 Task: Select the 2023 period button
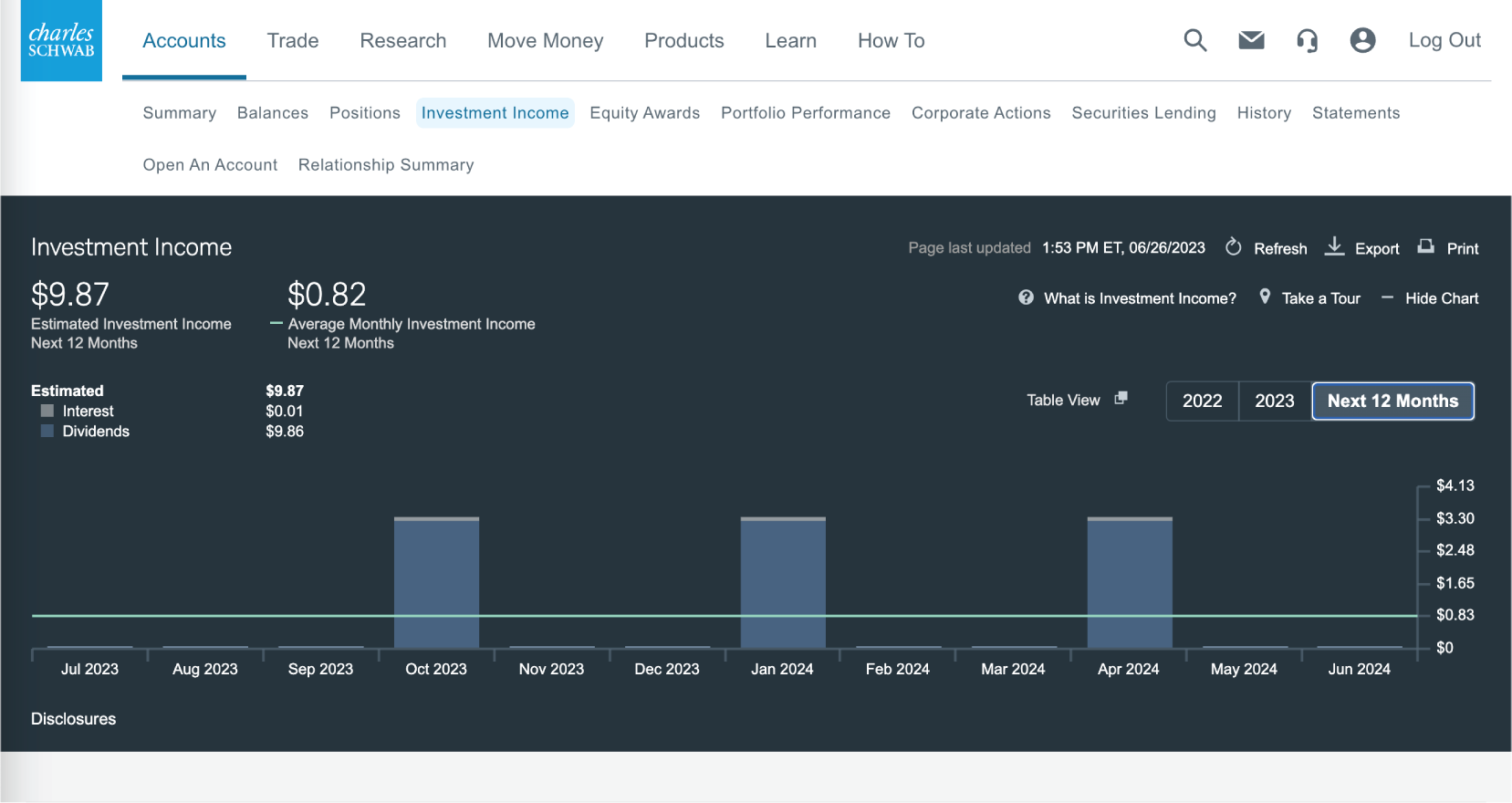pyautogui.click(x=1275, y=401)
